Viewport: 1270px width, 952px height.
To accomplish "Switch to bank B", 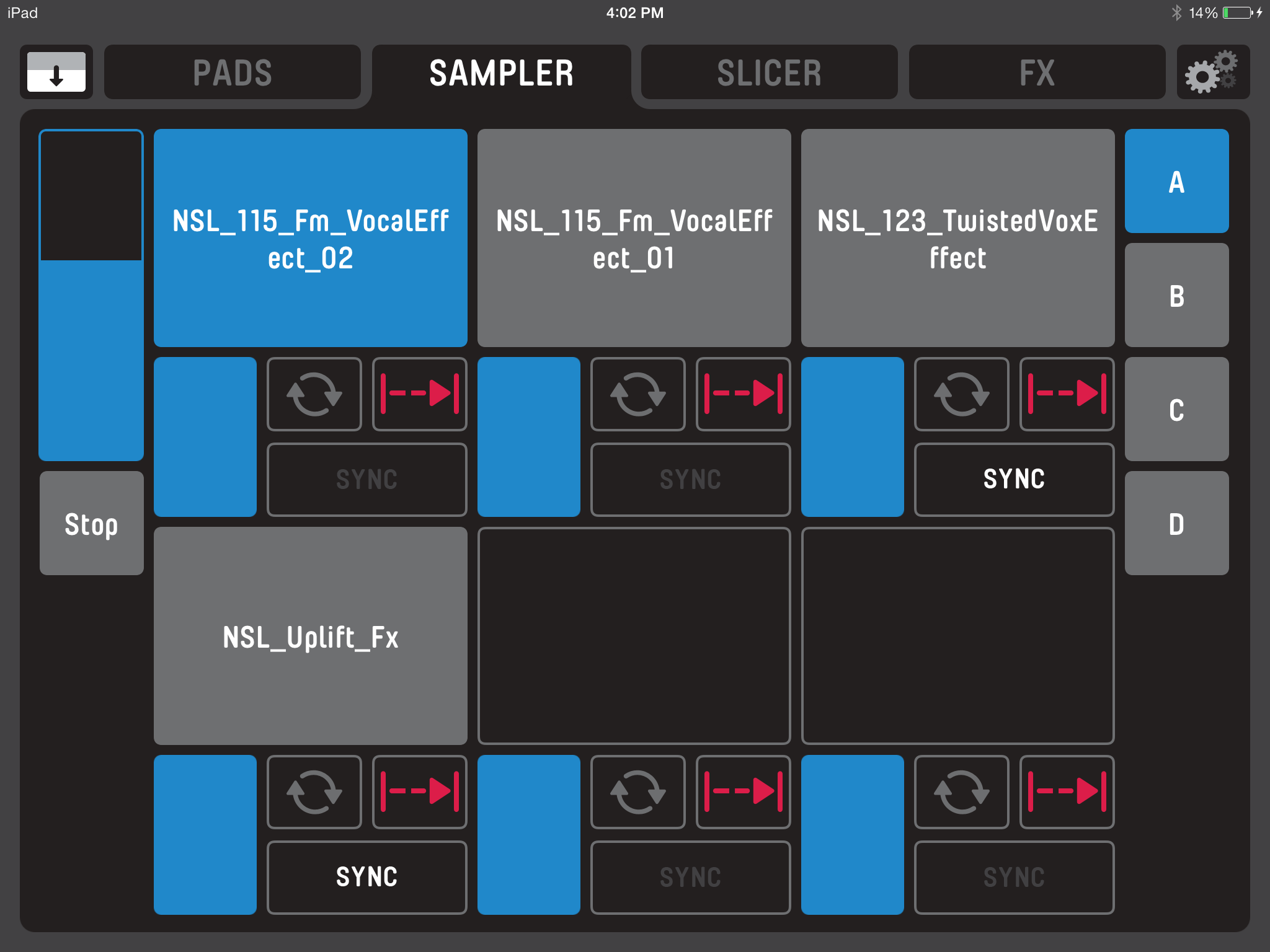I will pyautogui.click(x=1176, y=296).
